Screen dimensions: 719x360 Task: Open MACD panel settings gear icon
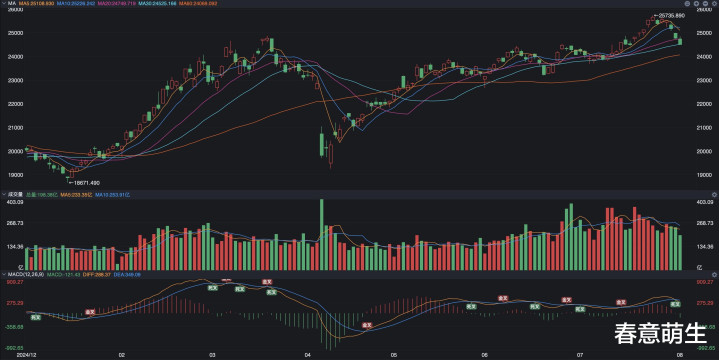714,275
